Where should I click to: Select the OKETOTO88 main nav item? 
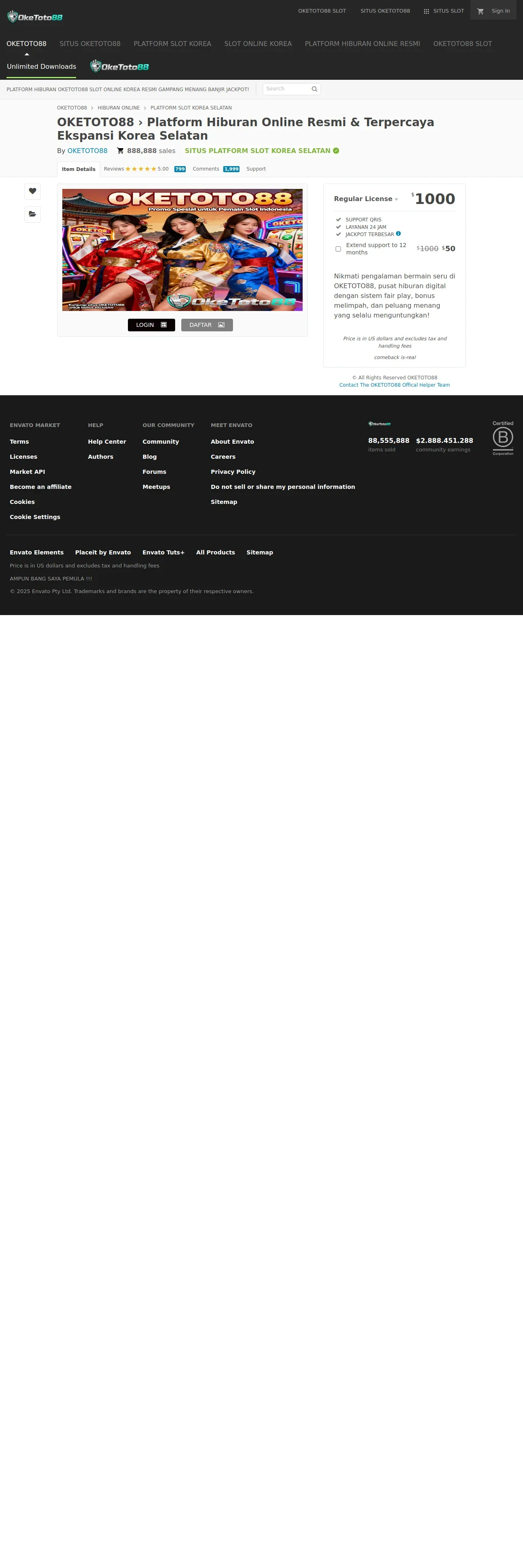[x=26, y=44]
